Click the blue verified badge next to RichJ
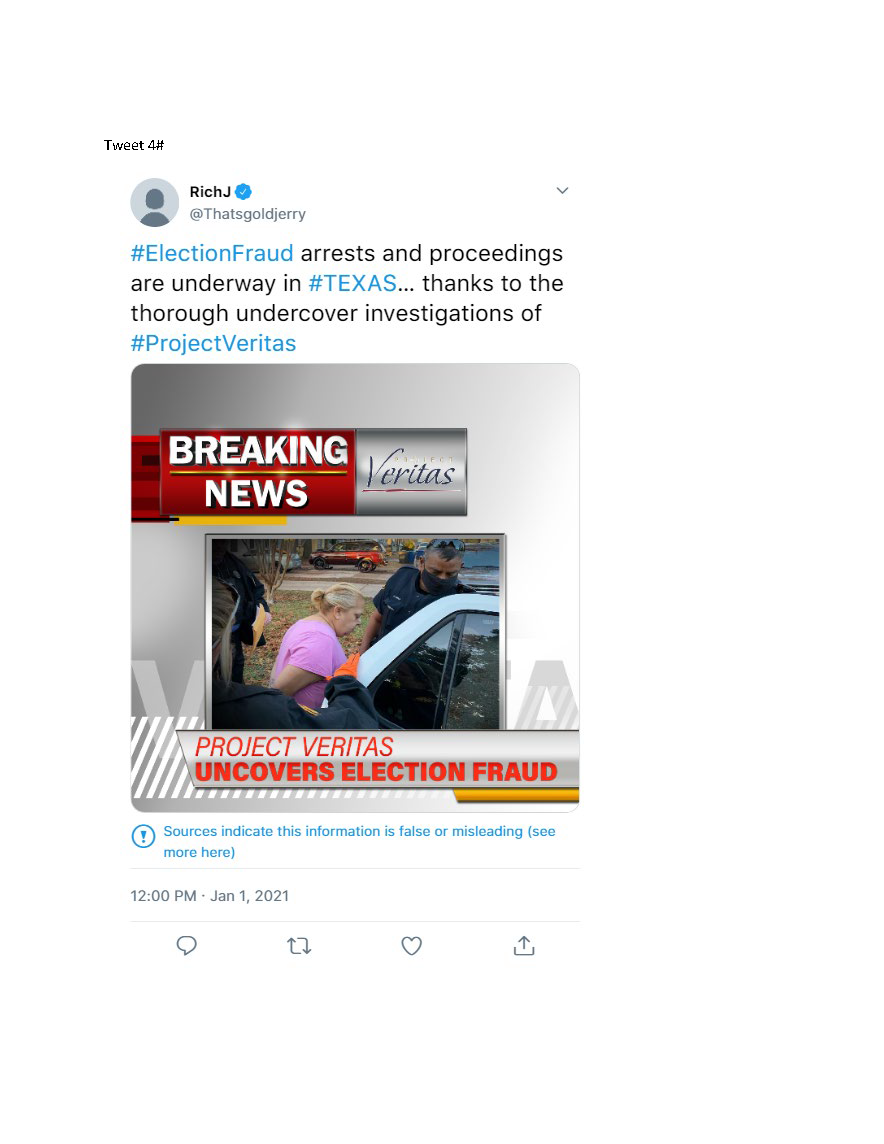Image resolution: width=884 pixels, height=1144 pixels. [244, 192]
